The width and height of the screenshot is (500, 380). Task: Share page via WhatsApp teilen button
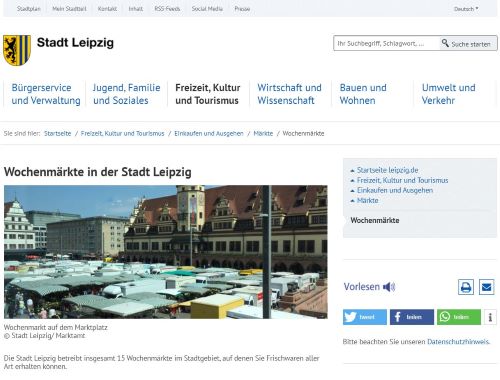pos(459,317)
